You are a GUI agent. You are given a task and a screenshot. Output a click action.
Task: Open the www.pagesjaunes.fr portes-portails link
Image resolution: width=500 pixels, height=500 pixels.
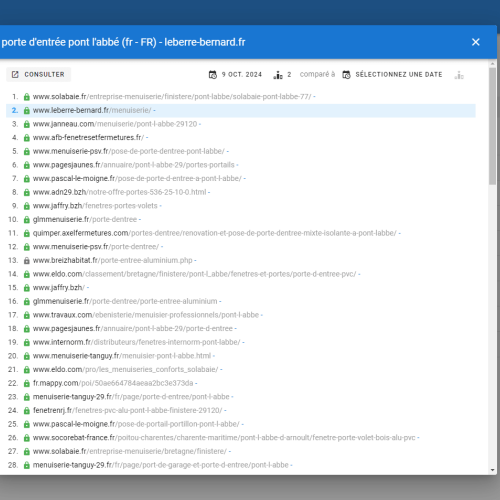(x=133, y=165)
